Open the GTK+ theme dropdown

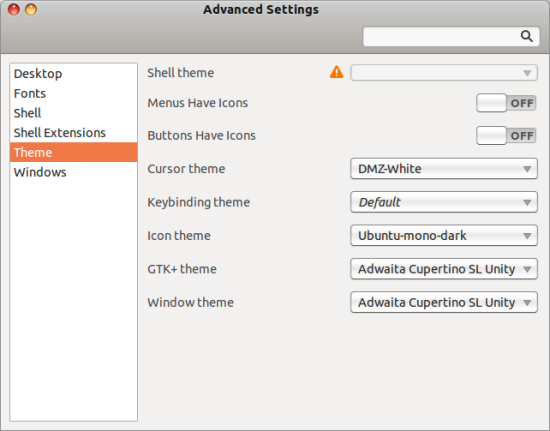[x=444, y=269]
